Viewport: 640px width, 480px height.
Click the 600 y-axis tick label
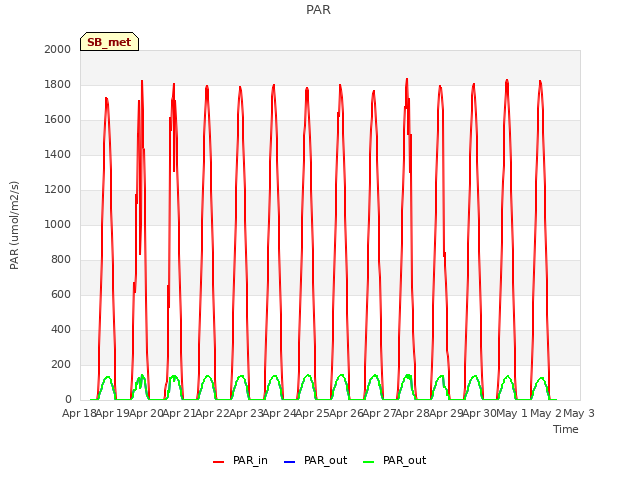pyautogui.click(x=61, y=294)
